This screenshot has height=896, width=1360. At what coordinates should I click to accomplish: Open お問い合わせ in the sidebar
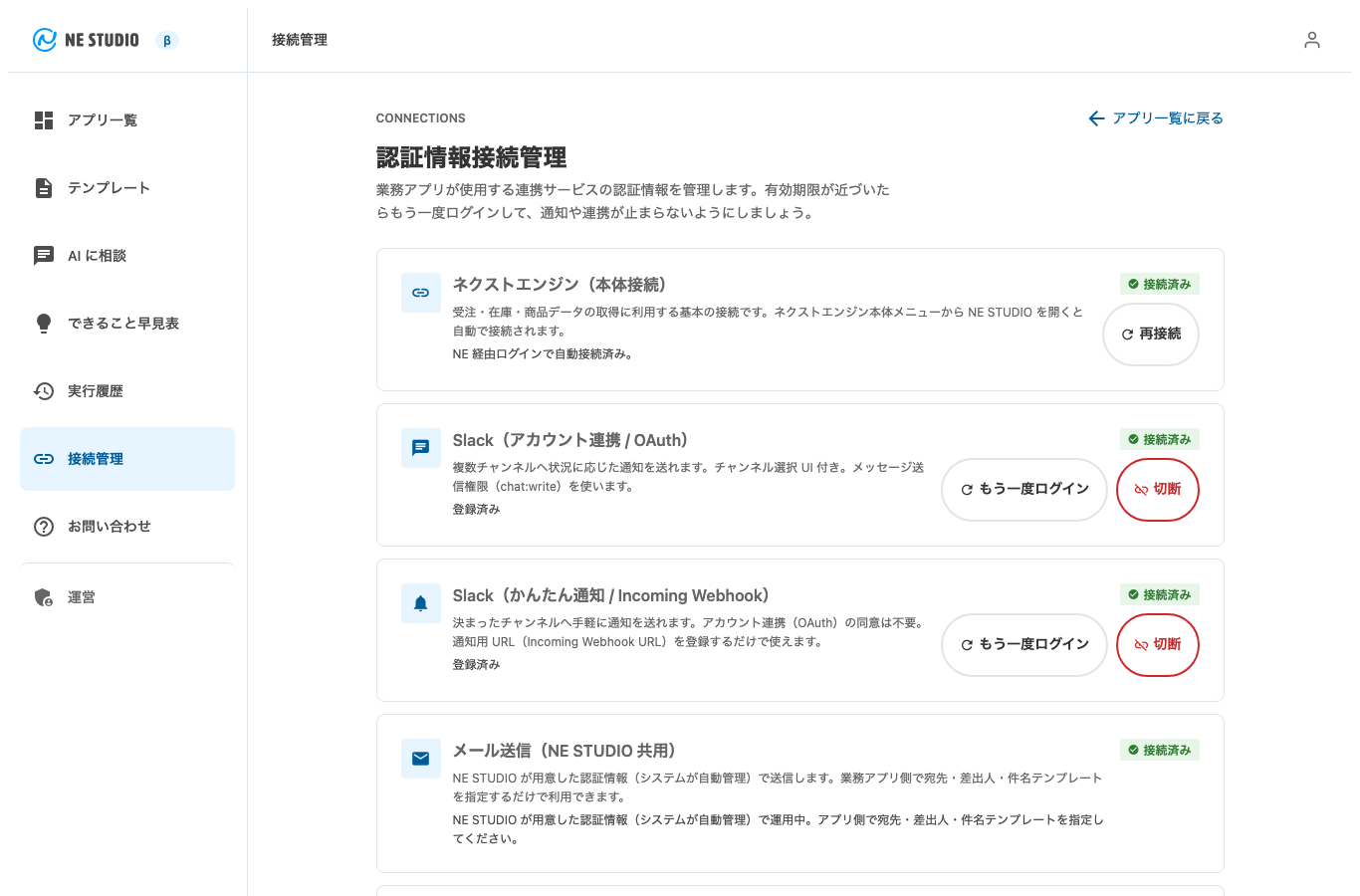[x=127, y=527]
